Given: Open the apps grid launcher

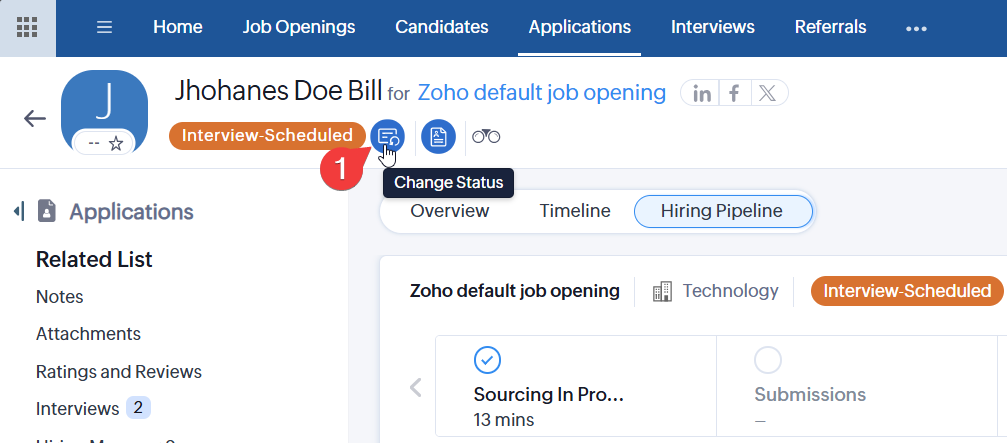Looking at the screenshot, I should (28, 27).
